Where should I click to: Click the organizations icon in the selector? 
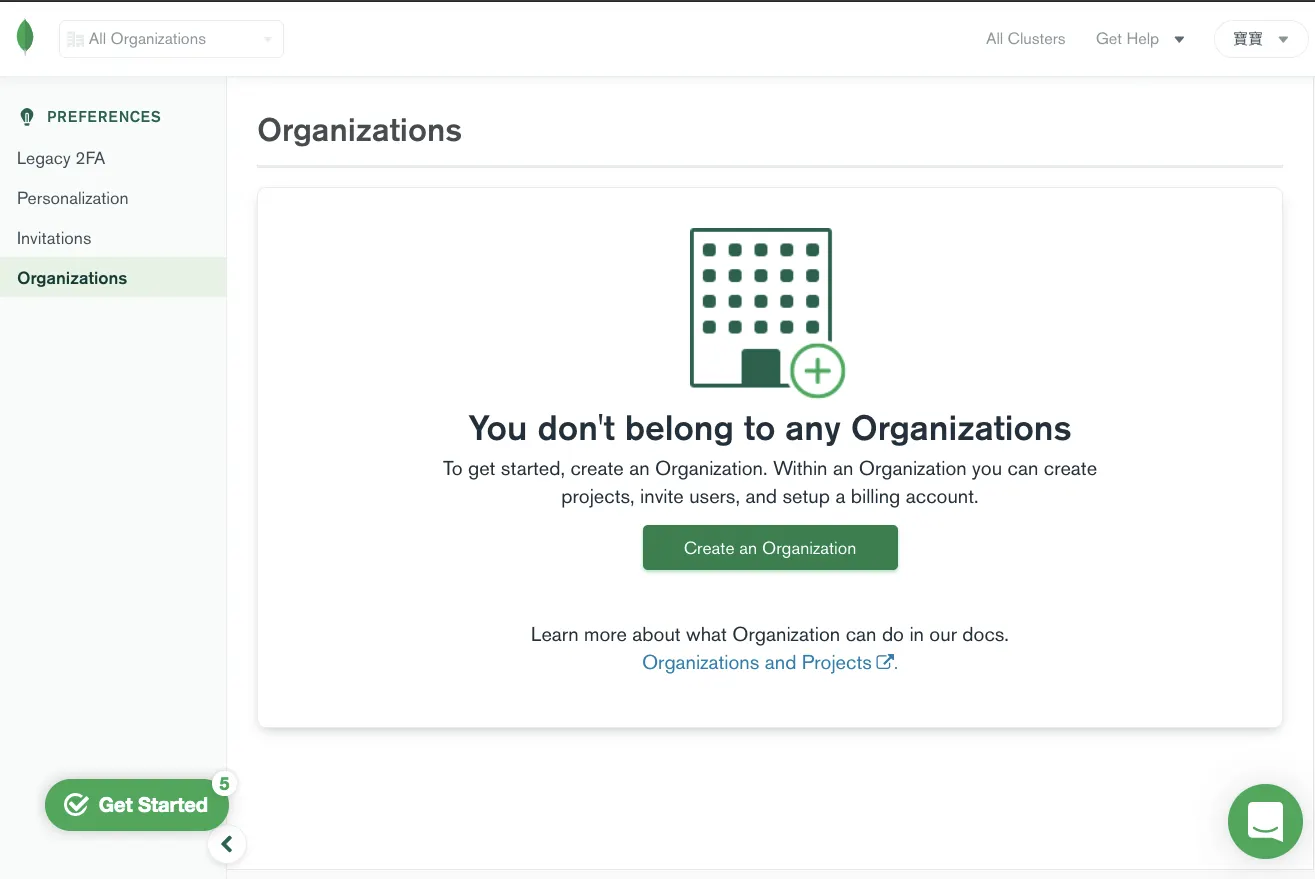coord(75,39)
